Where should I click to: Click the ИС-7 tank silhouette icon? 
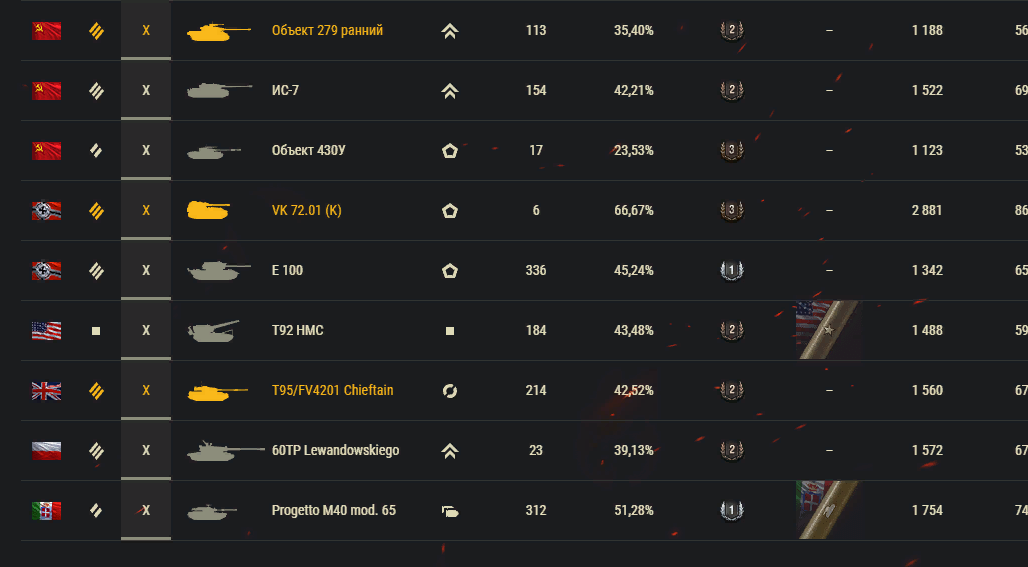(x=218, y=91)
